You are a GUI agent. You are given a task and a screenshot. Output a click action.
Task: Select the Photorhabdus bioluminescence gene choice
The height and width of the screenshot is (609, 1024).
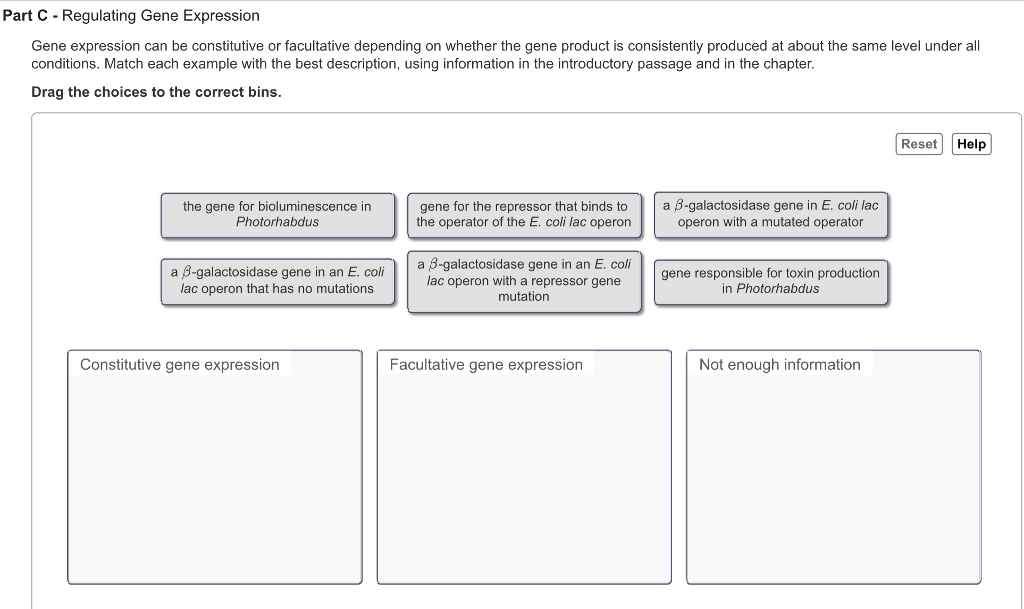[277, 215]
